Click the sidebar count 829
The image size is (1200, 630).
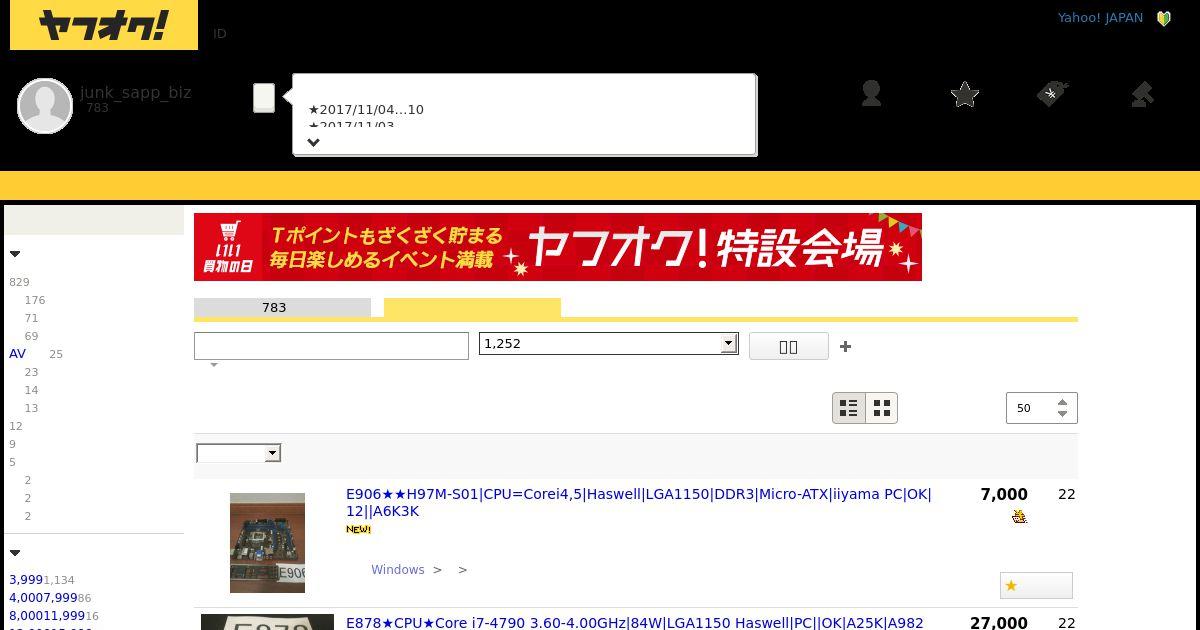[x=19, y=282]
